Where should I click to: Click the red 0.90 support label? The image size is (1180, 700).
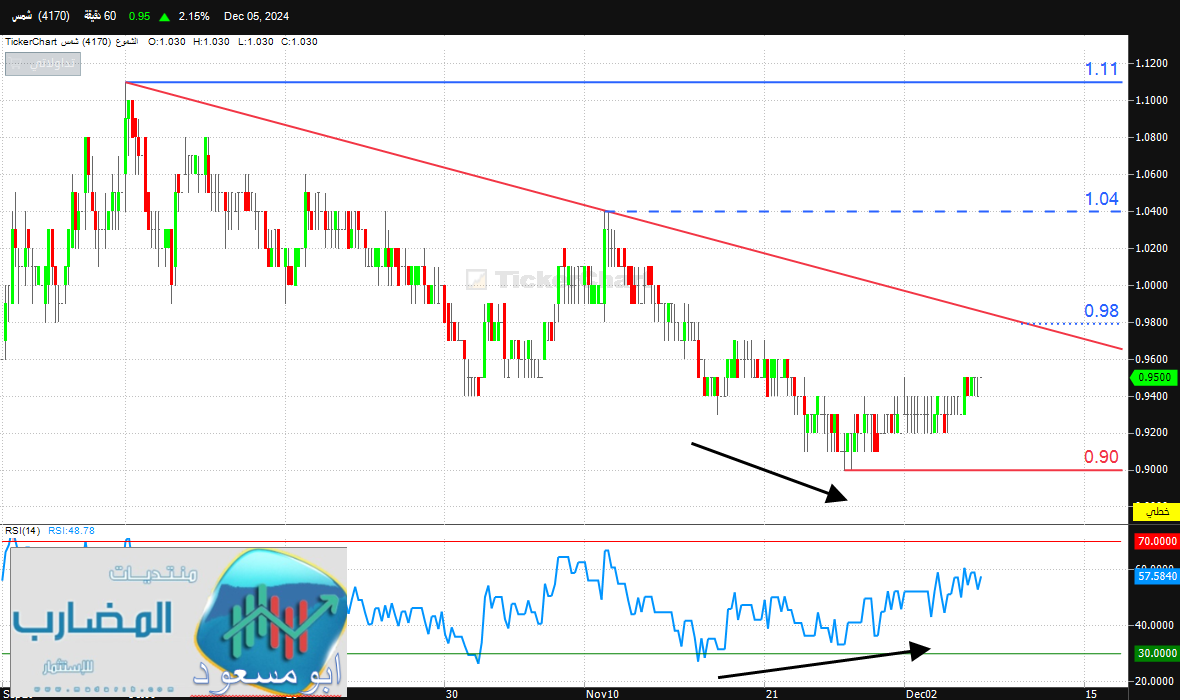click(x=1101, y=456)
